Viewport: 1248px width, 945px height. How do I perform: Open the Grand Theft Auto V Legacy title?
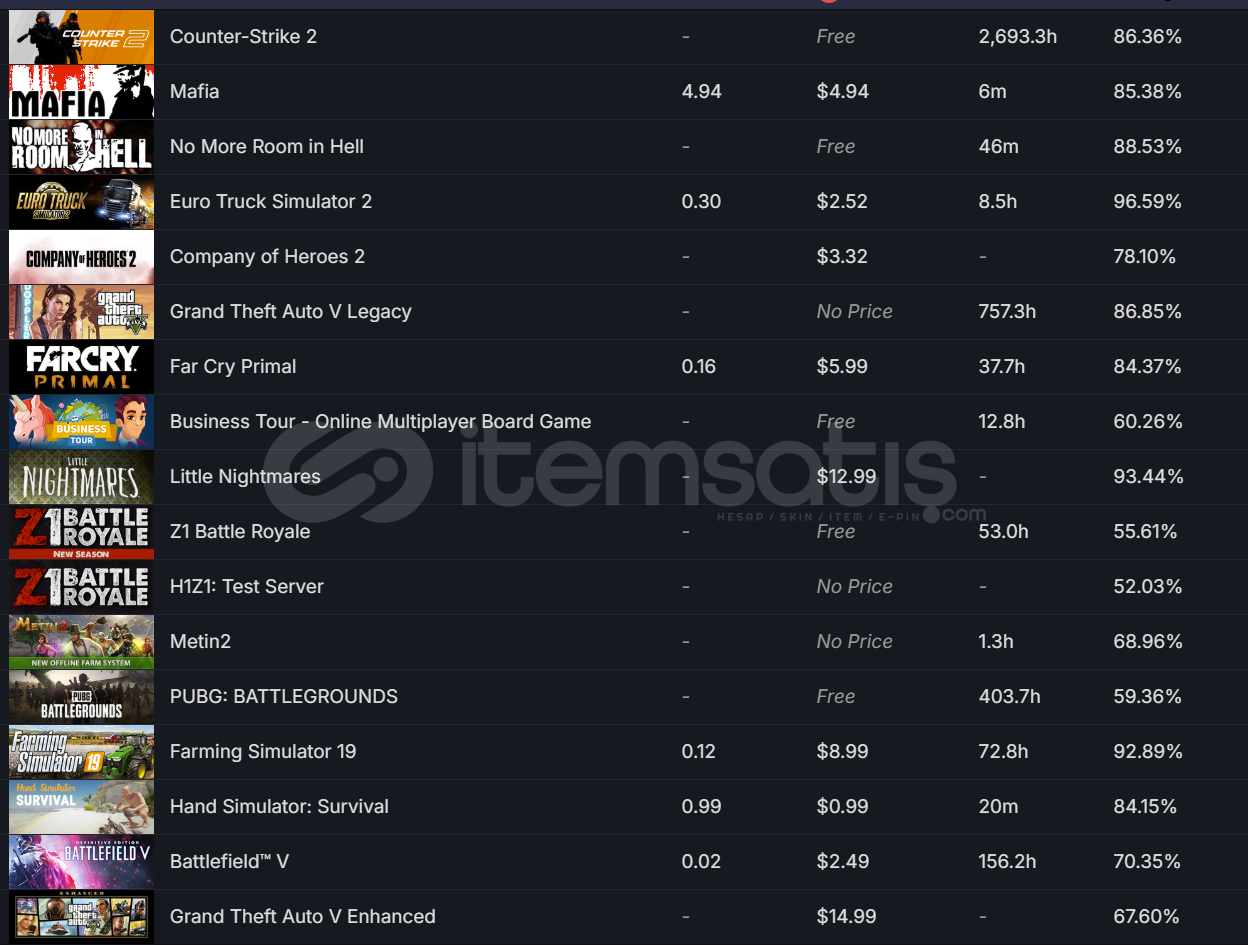pos(291,312)
